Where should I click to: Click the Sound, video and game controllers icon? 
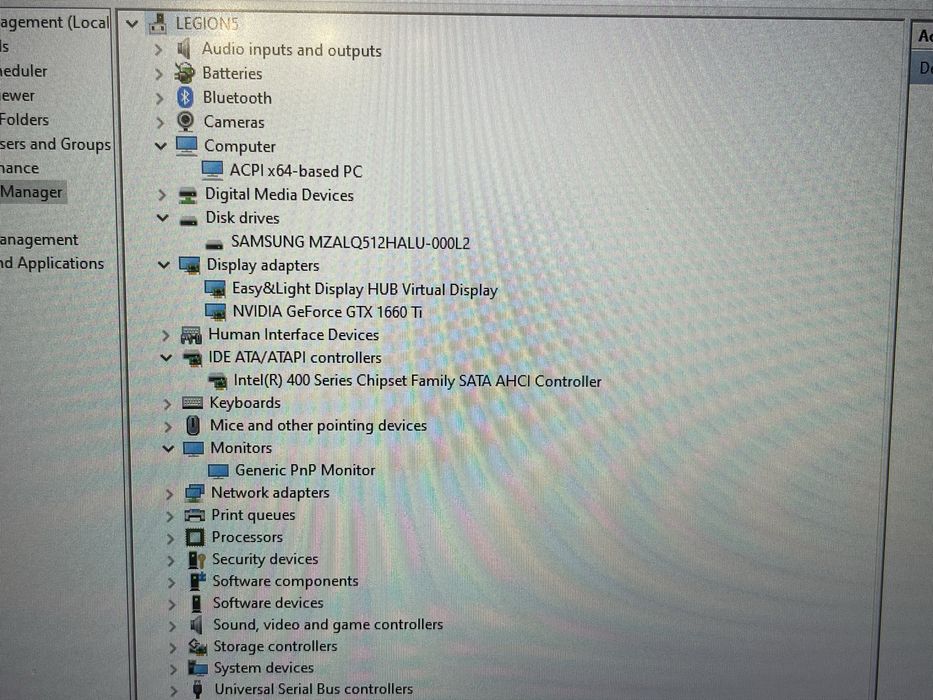[x=196, y=624]
